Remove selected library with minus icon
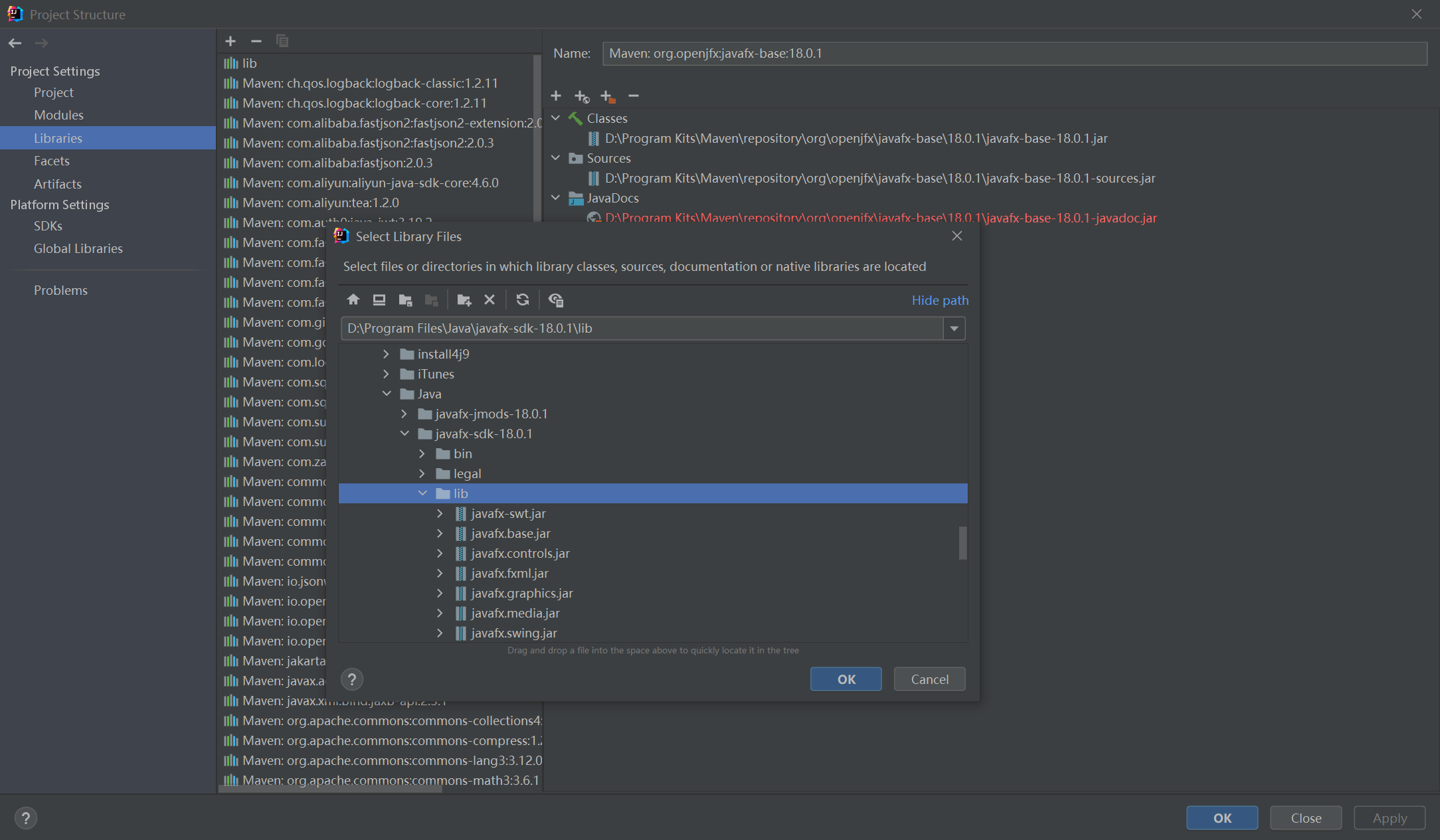Viewport: 1440px width, 840px height. click(x=256, y=41)
